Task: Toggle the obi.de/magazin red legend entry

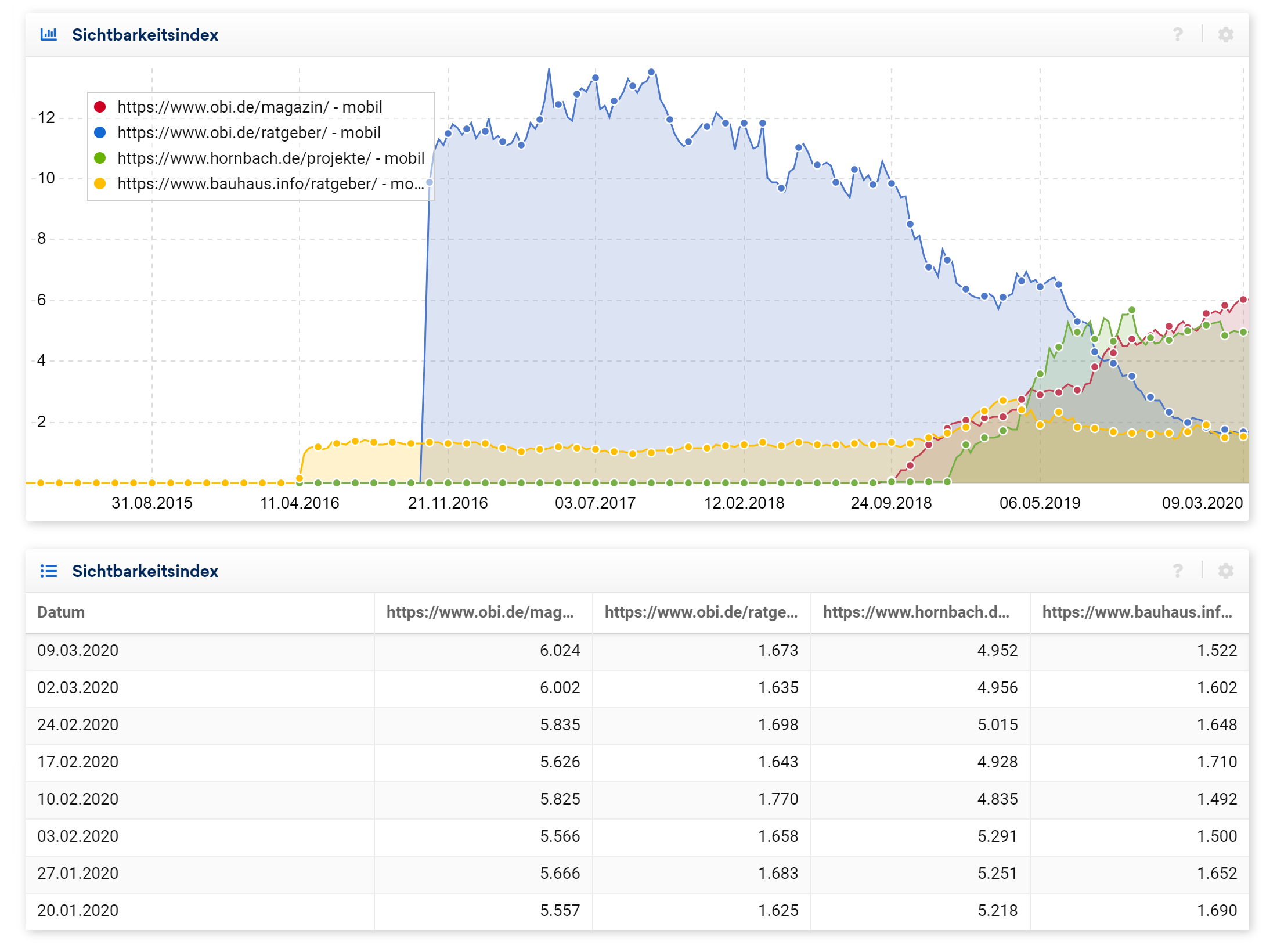Action: [250, 107]
